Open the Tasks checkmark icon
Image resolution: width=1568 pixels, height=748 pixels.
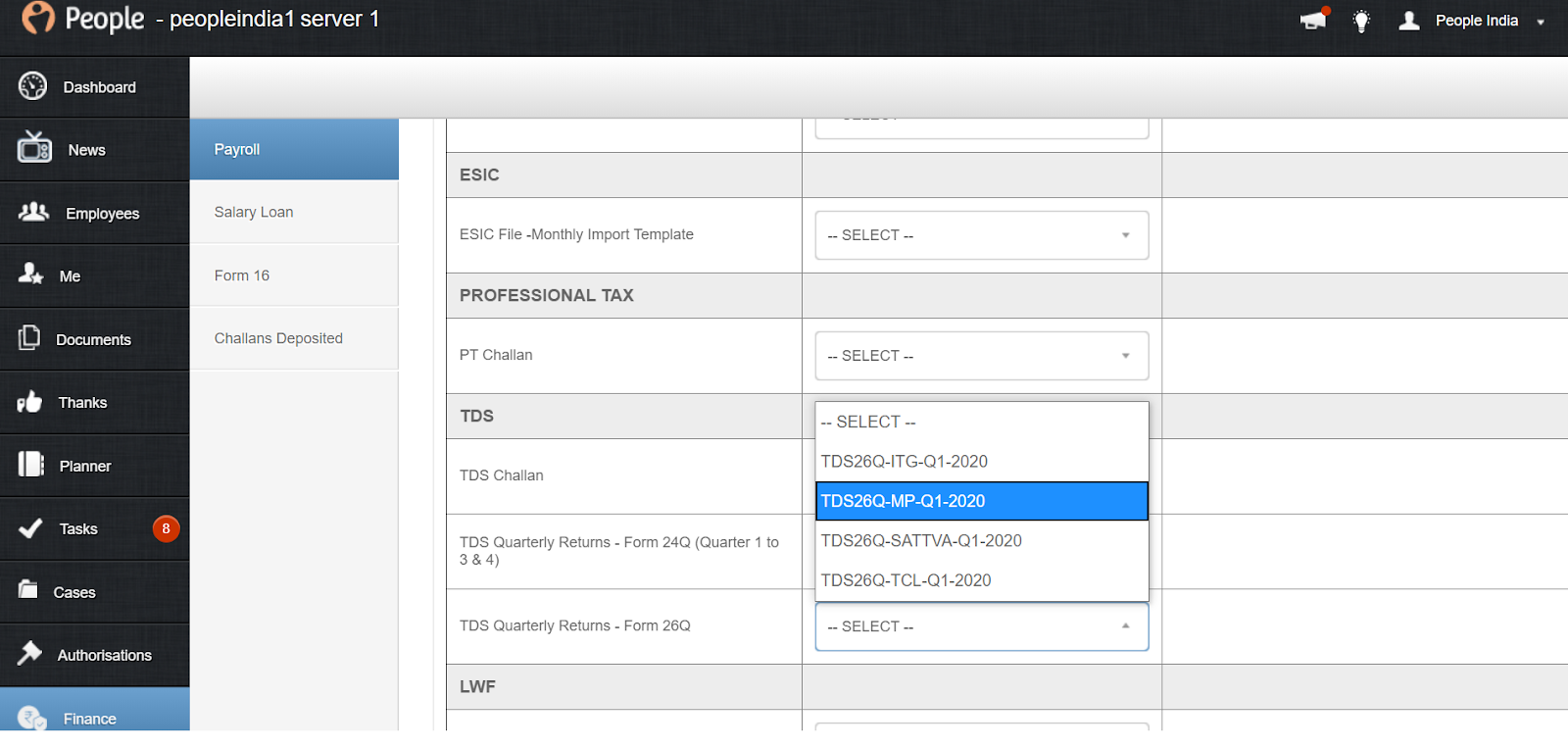[x=30, y=528]
